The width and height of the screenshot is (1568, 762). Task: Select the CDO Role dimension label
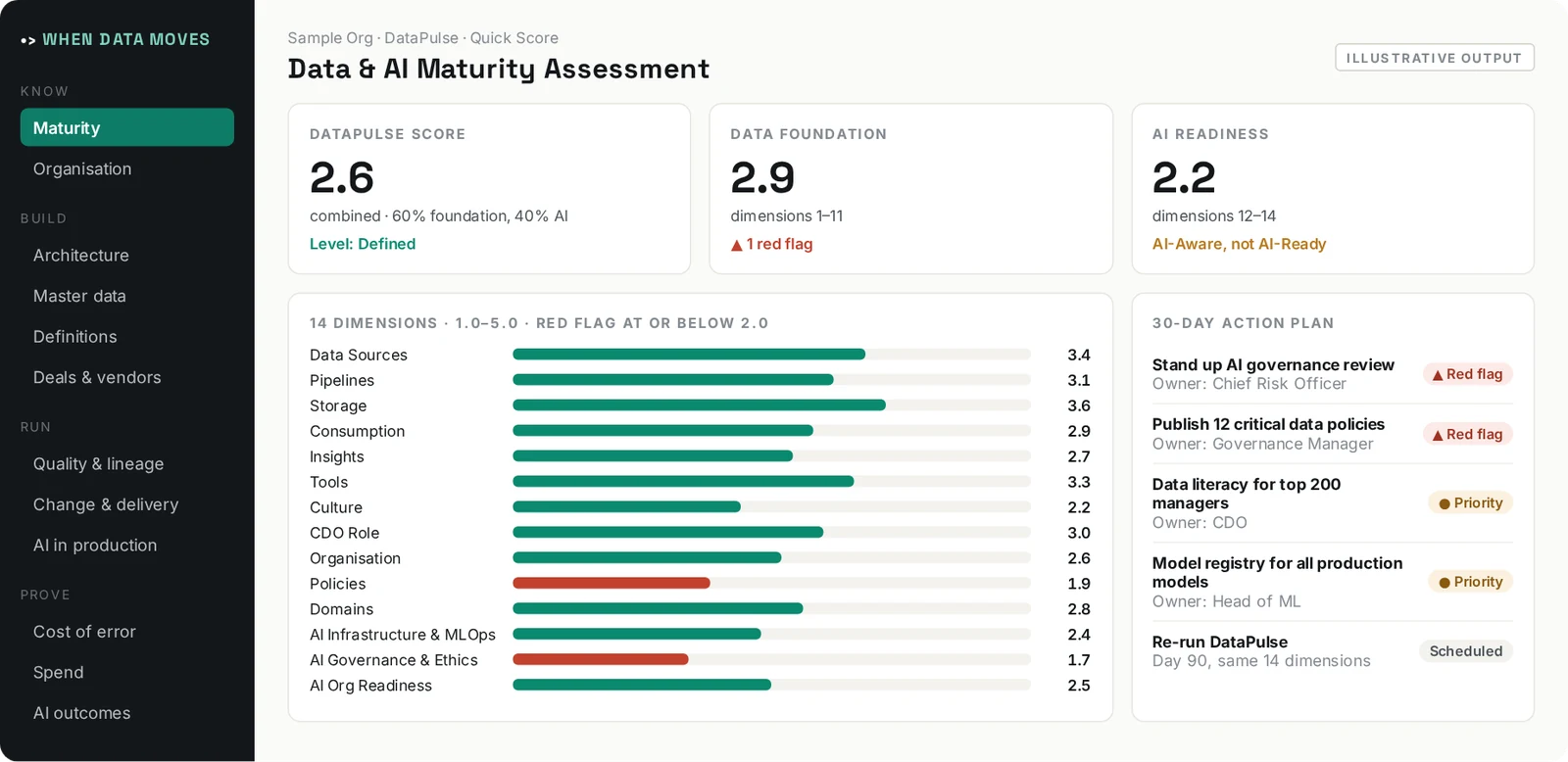(345, 533)
